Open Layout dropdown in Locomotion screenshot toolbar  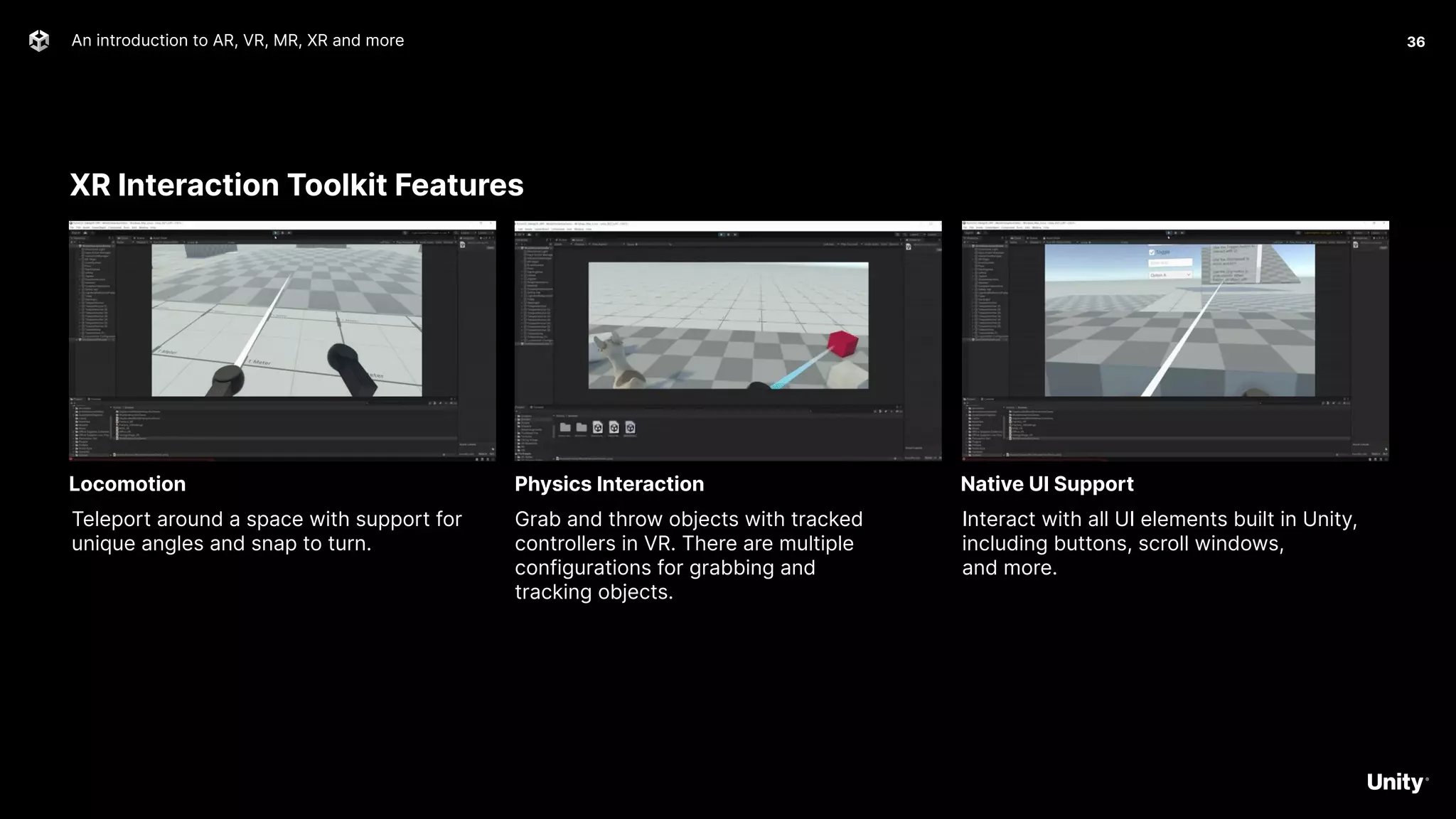pyautogui.click(x=484, y=232)
